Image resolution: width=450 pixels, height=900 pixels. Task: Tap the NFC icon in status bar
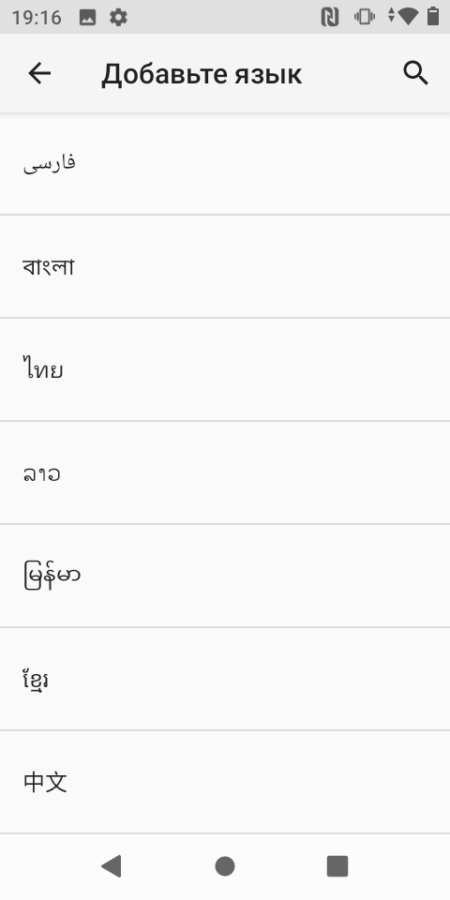pyautogui.click(x=329, y=17)
